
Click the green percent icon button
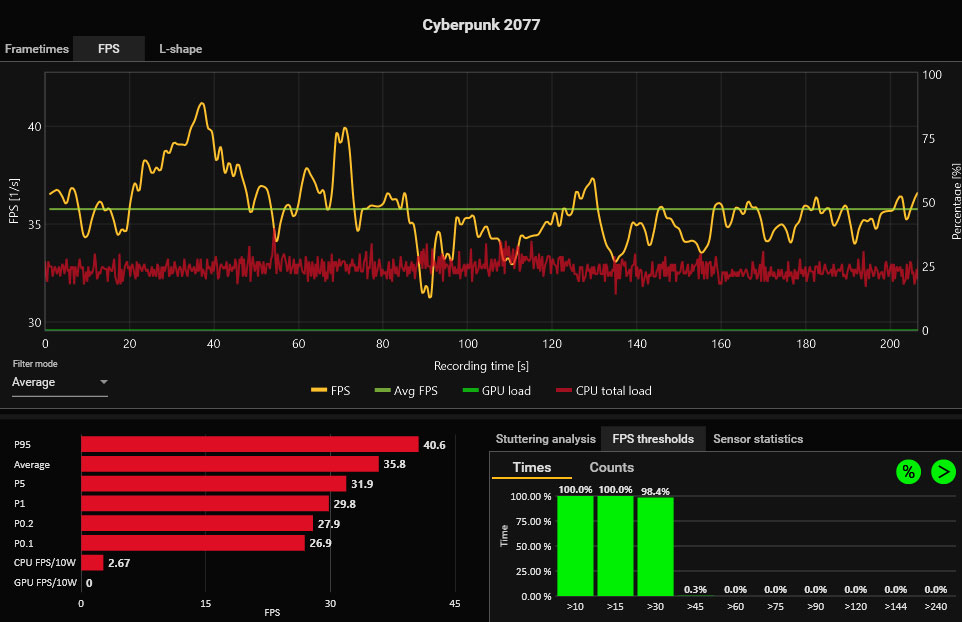[x=907, y=472]
